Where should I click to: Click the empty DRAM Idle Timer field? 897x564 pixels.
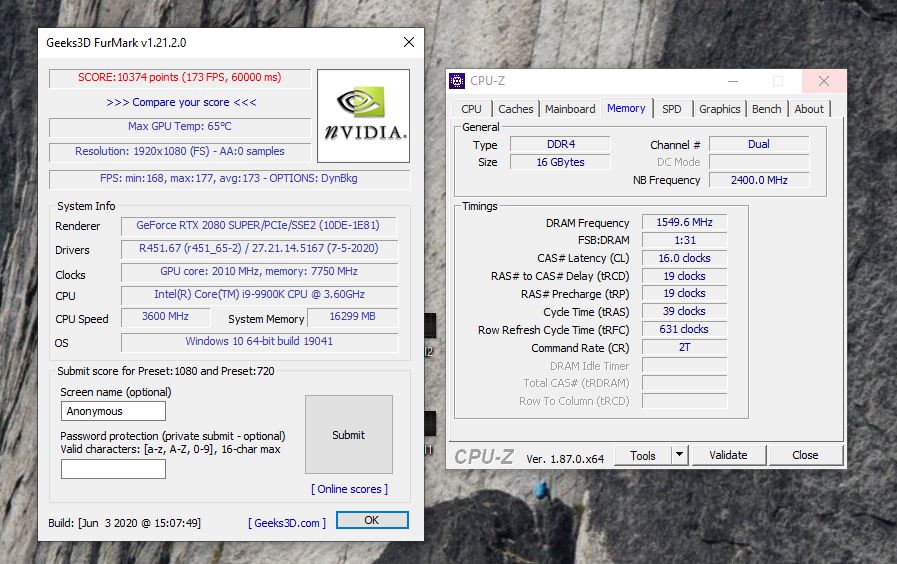pyautogui.click(x=684, y=366)
